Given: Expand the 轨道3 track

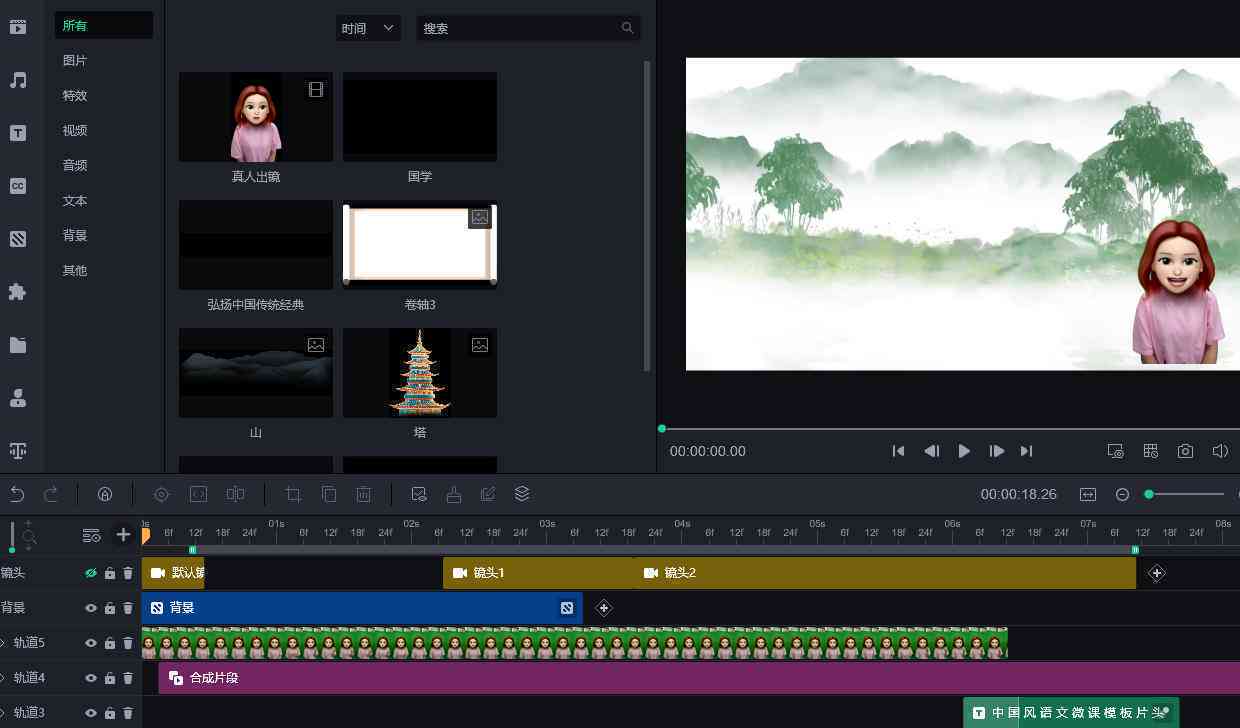Looking at the screenshot, I should [3, 713].
